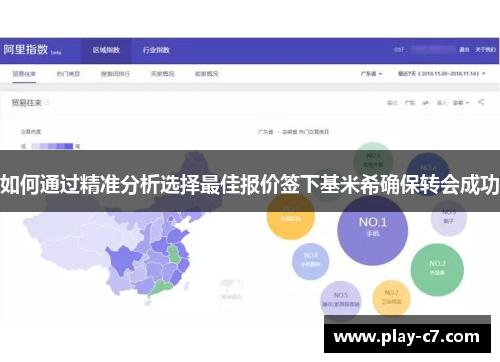
Task: Open the 区域指数 tab
Action: pyautogui.click(x=106, y=50)
